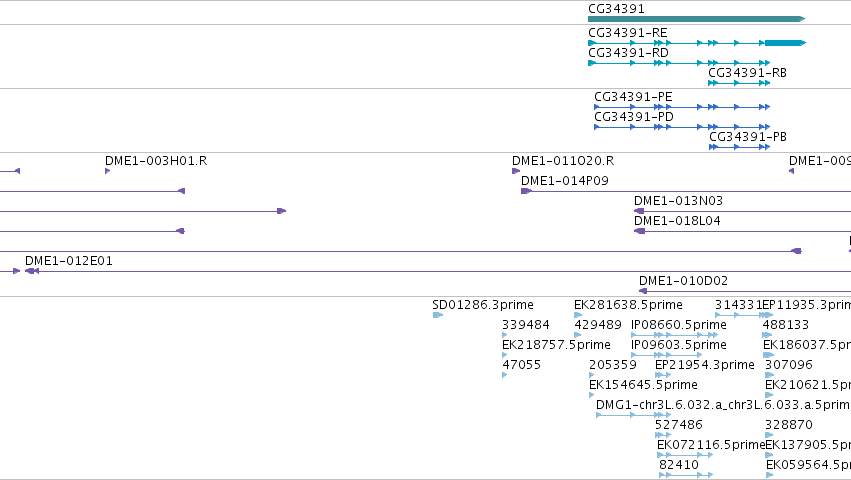Click EST 488133 label

pyautogui.click(x=785, y=325)
